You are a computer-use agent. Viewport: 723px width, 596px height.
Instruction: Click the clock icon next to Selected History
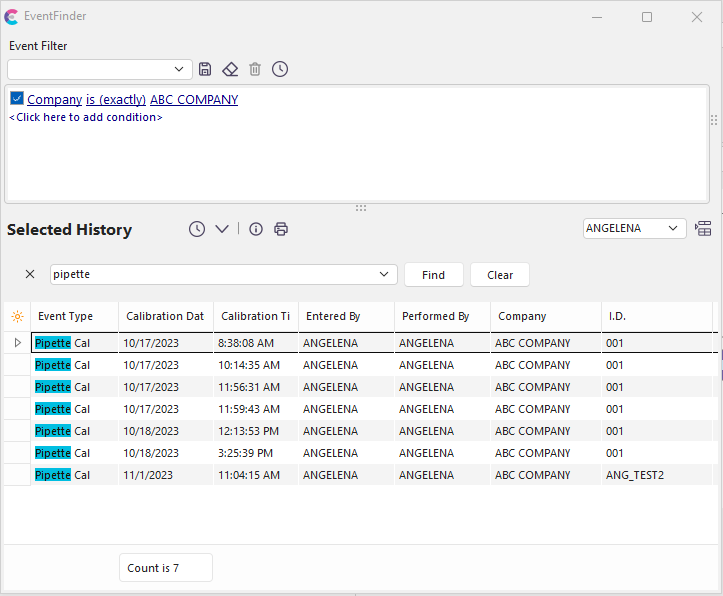click(197, 229)
